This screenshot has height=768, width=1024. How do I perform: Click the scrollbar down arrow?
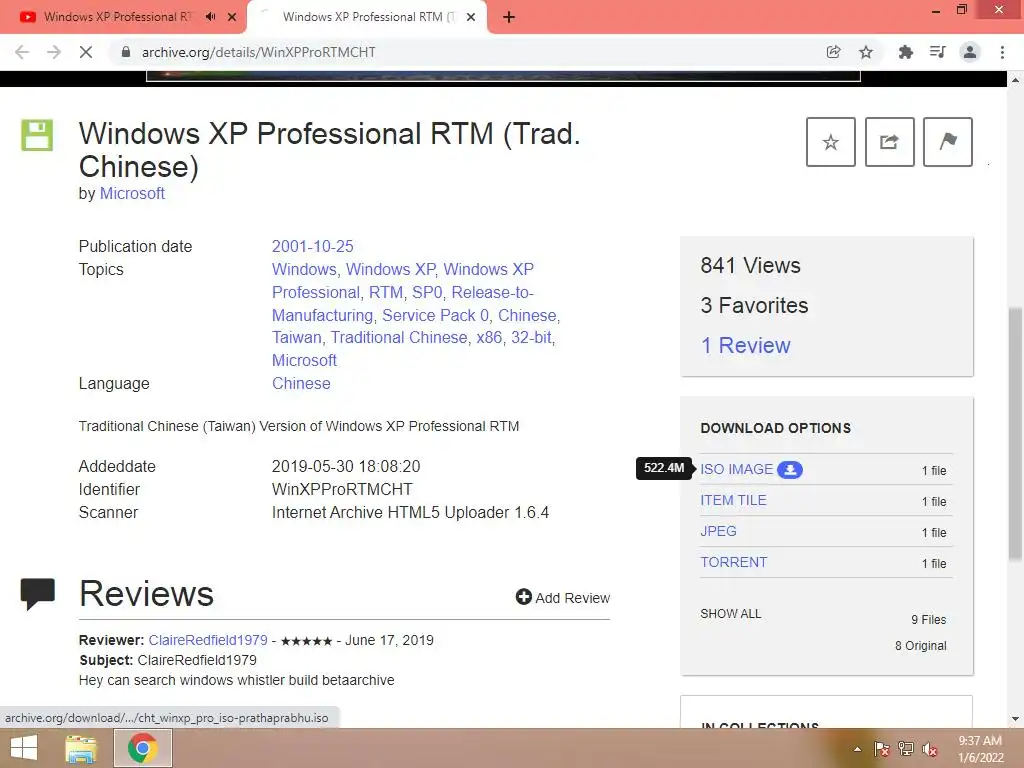click(1015, 719)
